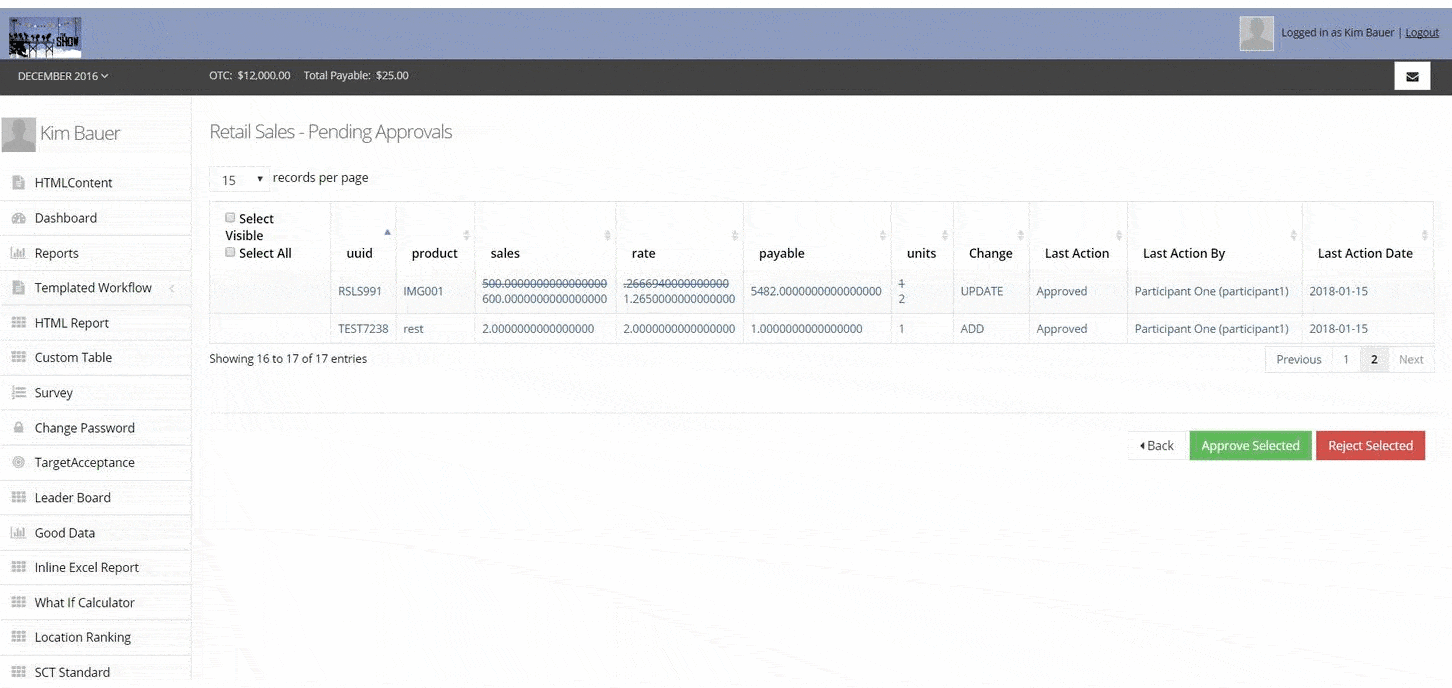Click the Inline Excel Report grid icon

coord(18,567)
